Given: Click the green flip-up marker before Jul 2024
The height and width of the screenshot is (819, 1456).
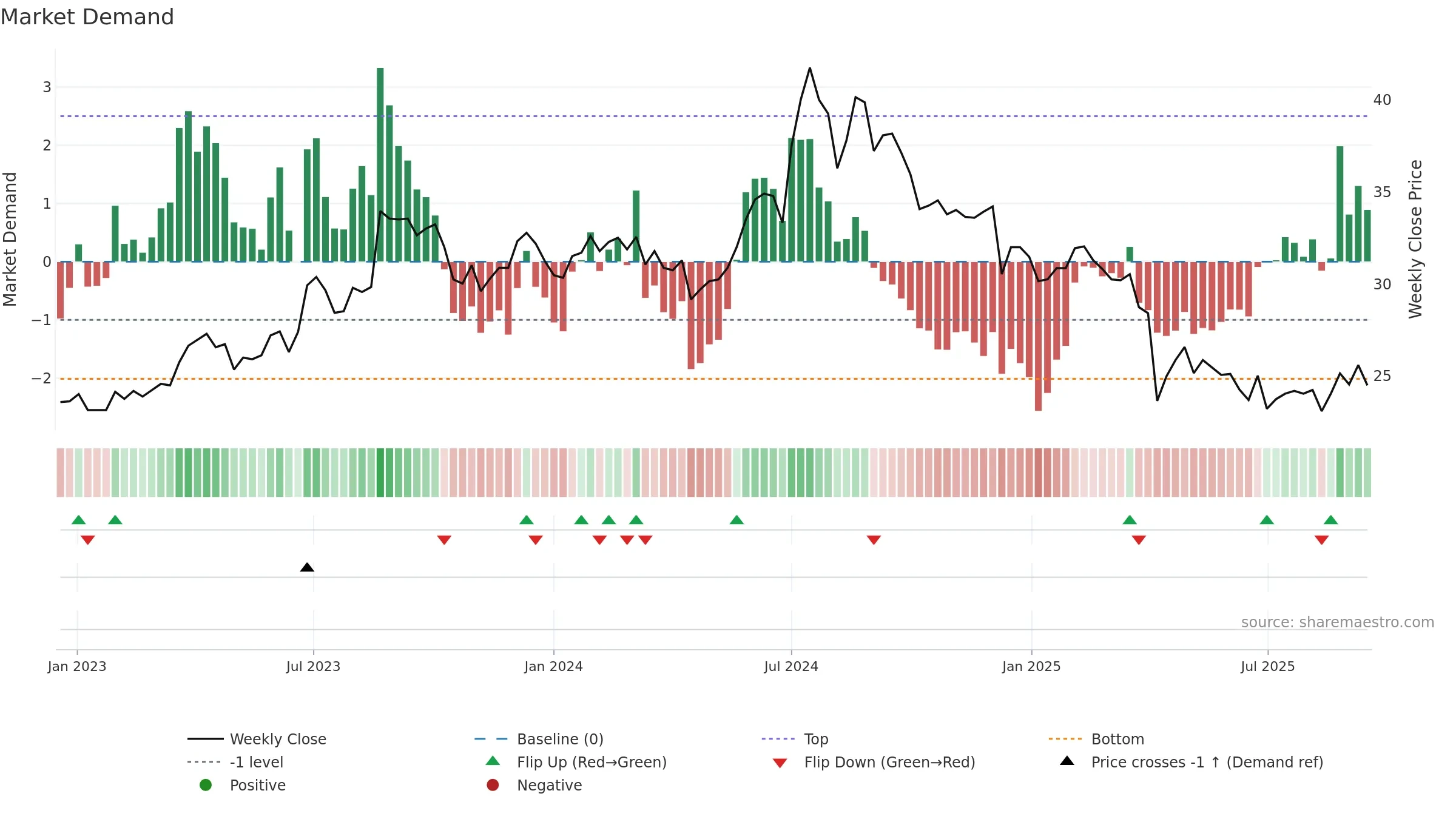Looking at the screenshot, I should coord(736,520).
